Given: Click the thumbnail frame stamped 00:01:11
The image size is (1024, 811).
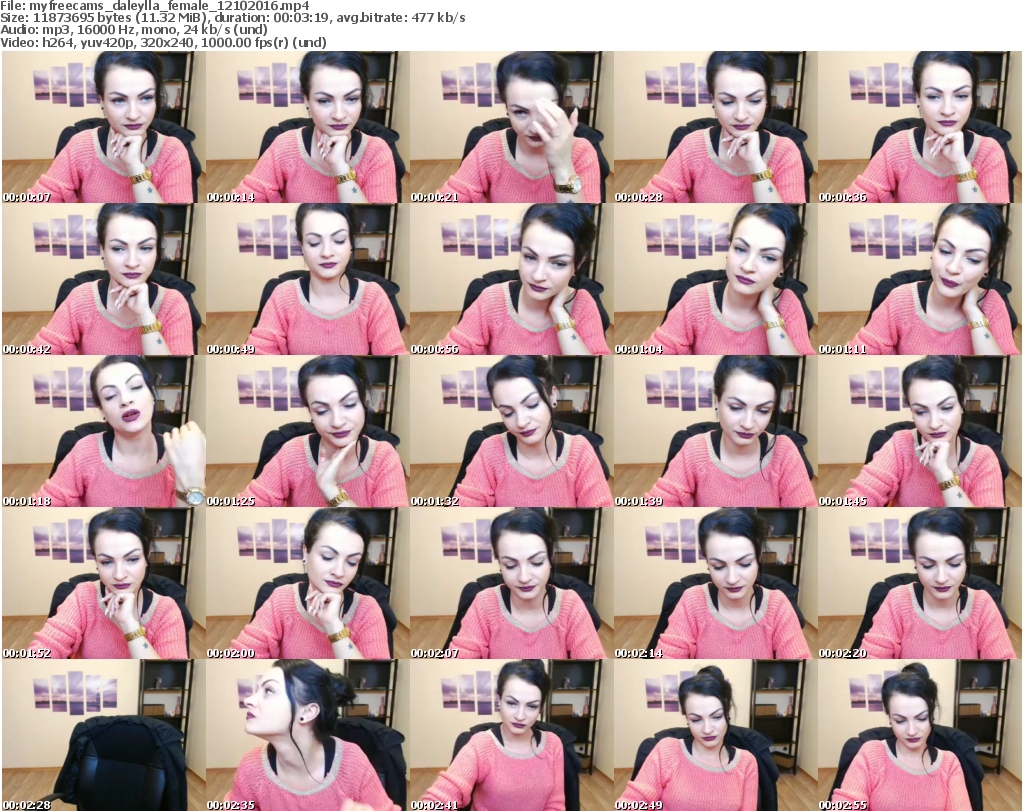Looking at the screenshot, I should 920,279.
